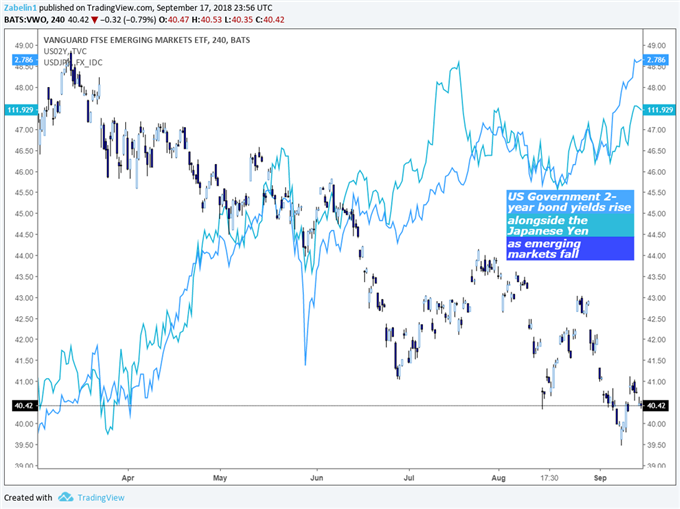Open the TradingView link in footer
The image size is (680, 509).
(x=101, y=498)
